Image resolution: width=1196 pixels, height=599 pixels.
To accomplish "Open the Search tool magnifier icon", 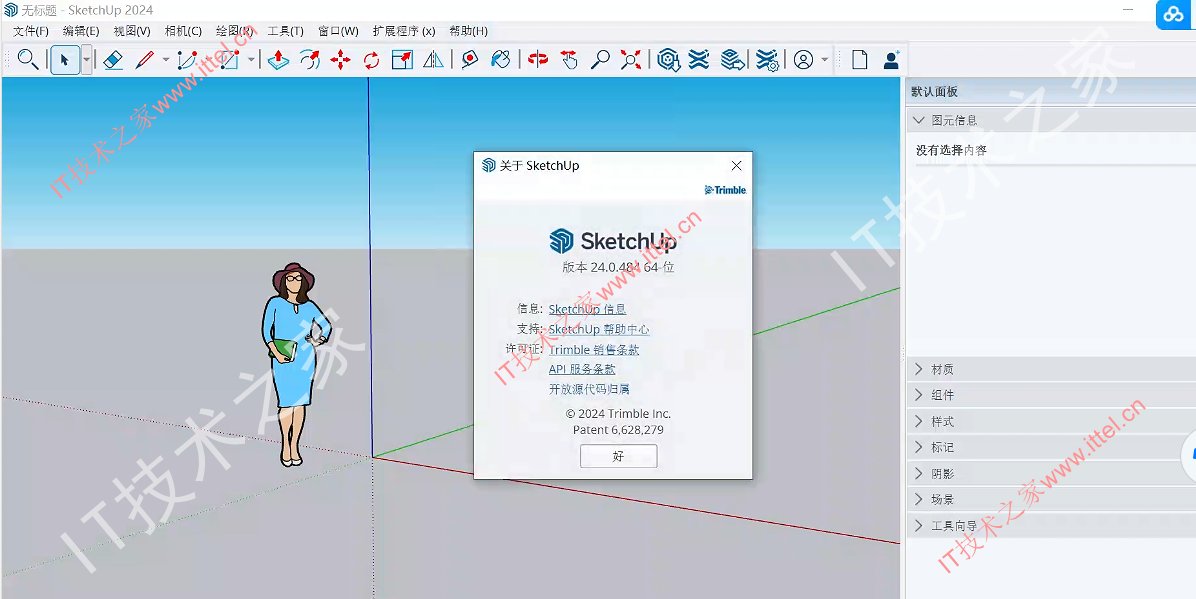I will coord(28,60).
